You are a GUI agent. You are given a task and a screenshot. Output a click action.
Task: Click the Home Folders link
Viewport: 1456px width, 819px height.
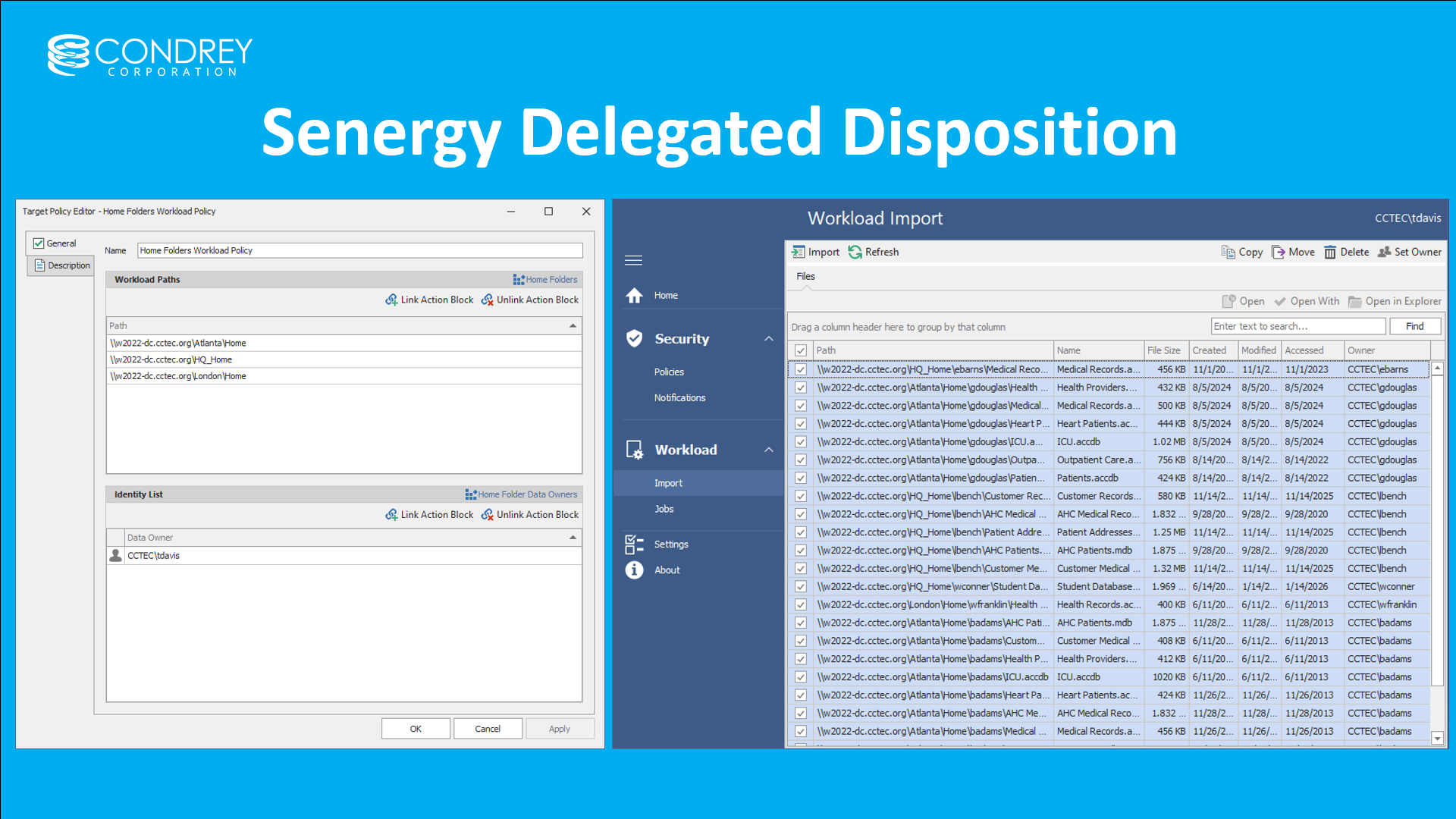point(551,280)
